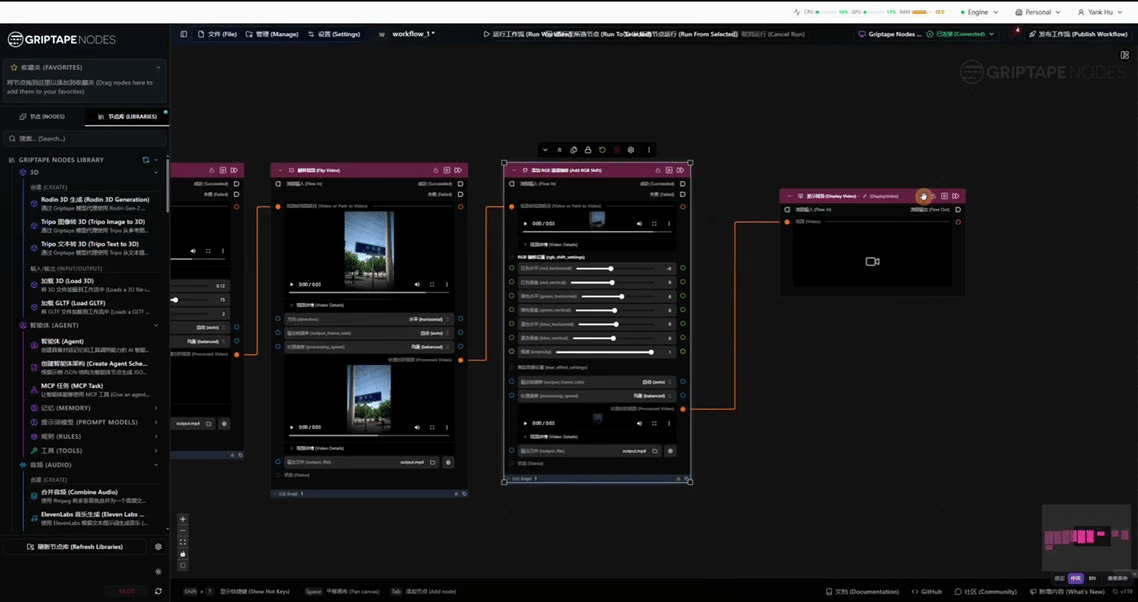Open the Connected status dropdown
The width and height of the screenshot is (1138, 602).
click(959, 34)
